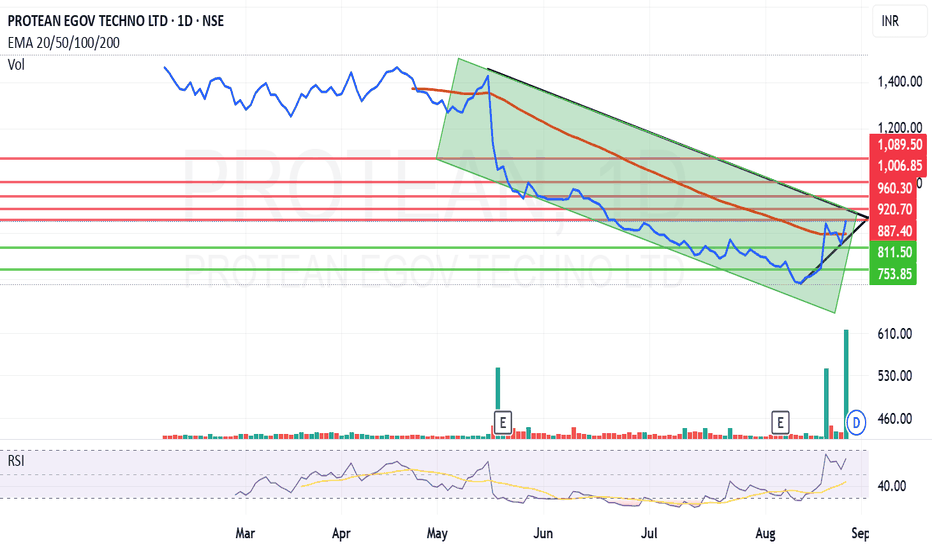932x550 pixels.
Task: Click the 811.50 green price label
Action: point(894,252)
